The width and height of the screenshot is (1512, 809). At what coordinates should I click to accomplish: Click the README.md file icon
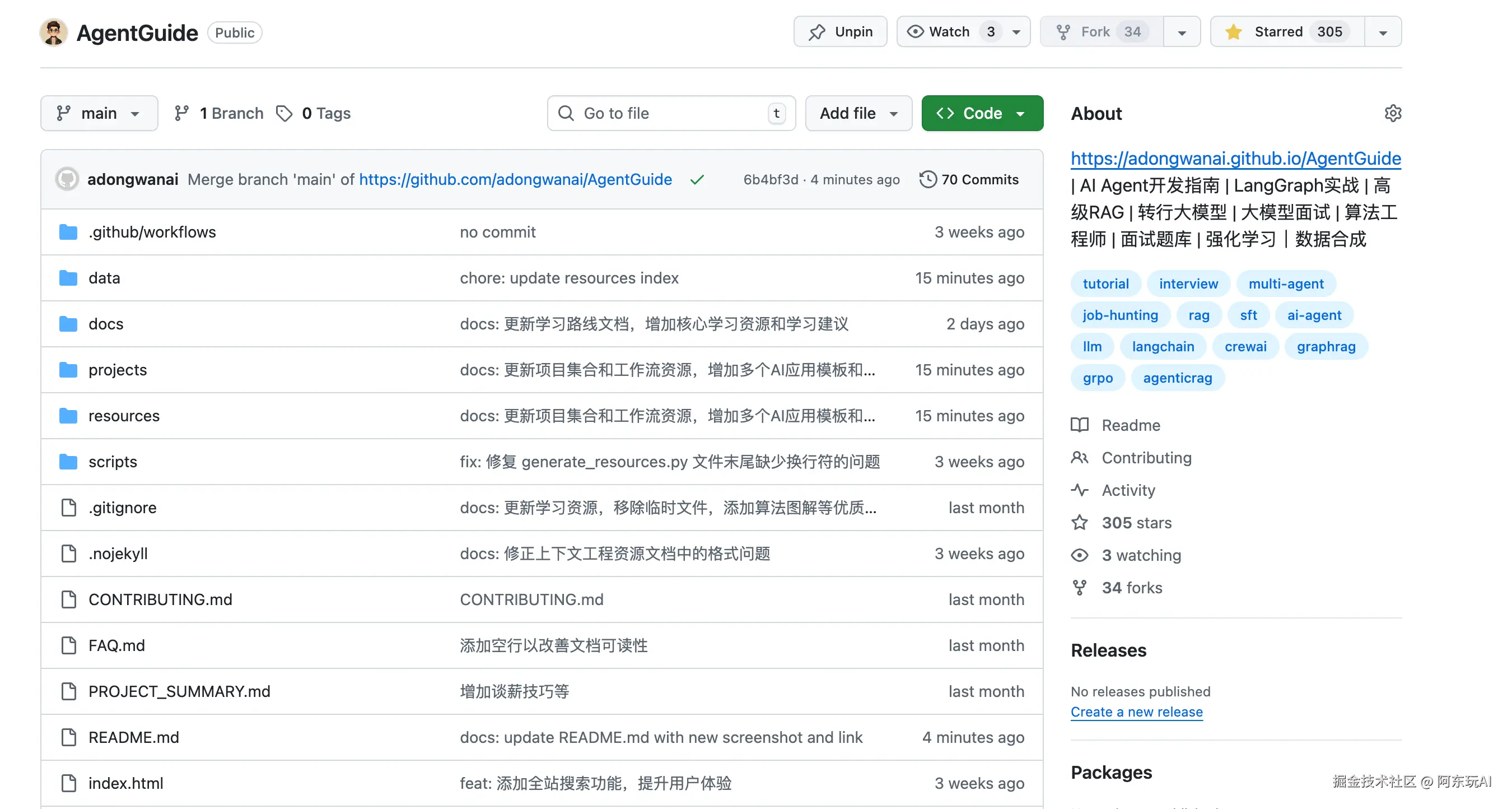click(69, 737)
